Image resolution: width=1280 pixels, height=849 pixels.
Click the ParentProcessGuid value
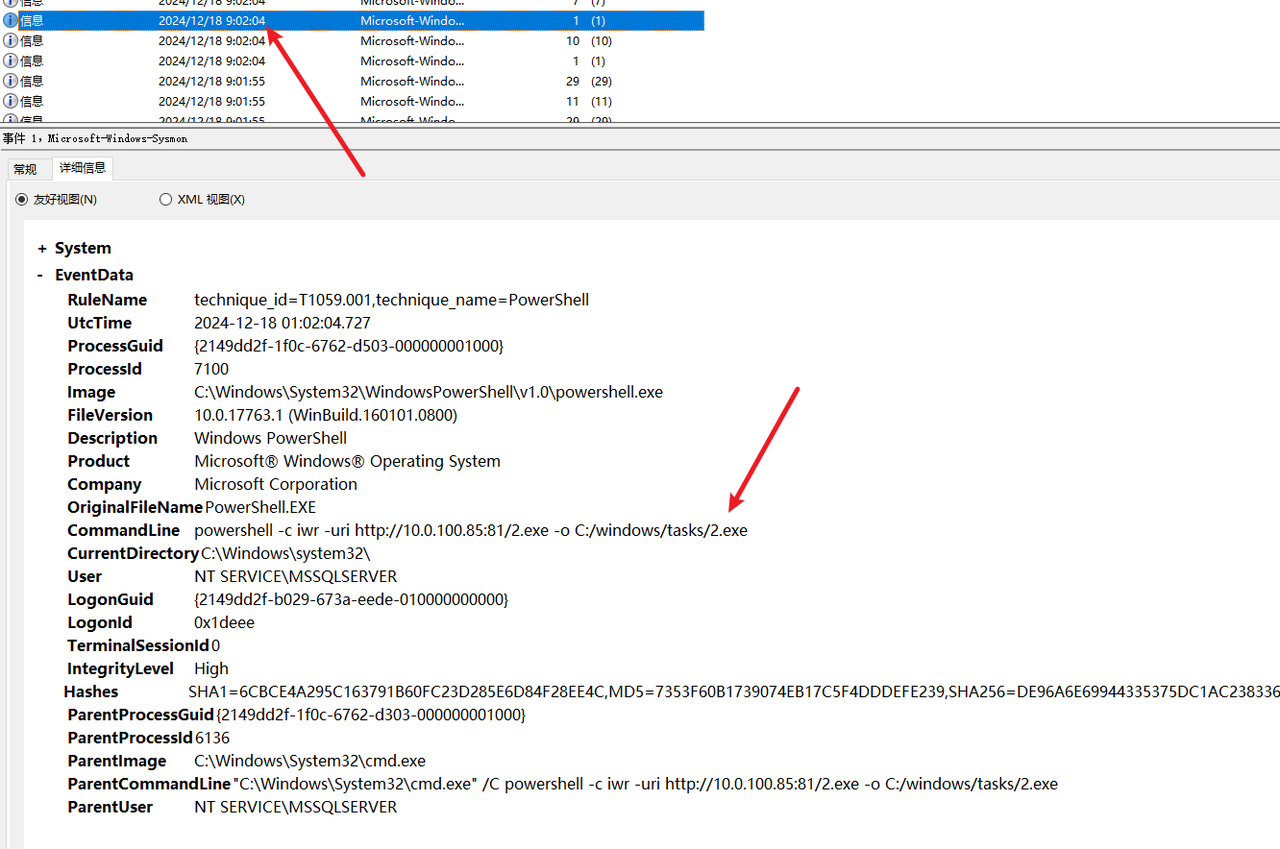pyautogui.click(x=370, y=714)
